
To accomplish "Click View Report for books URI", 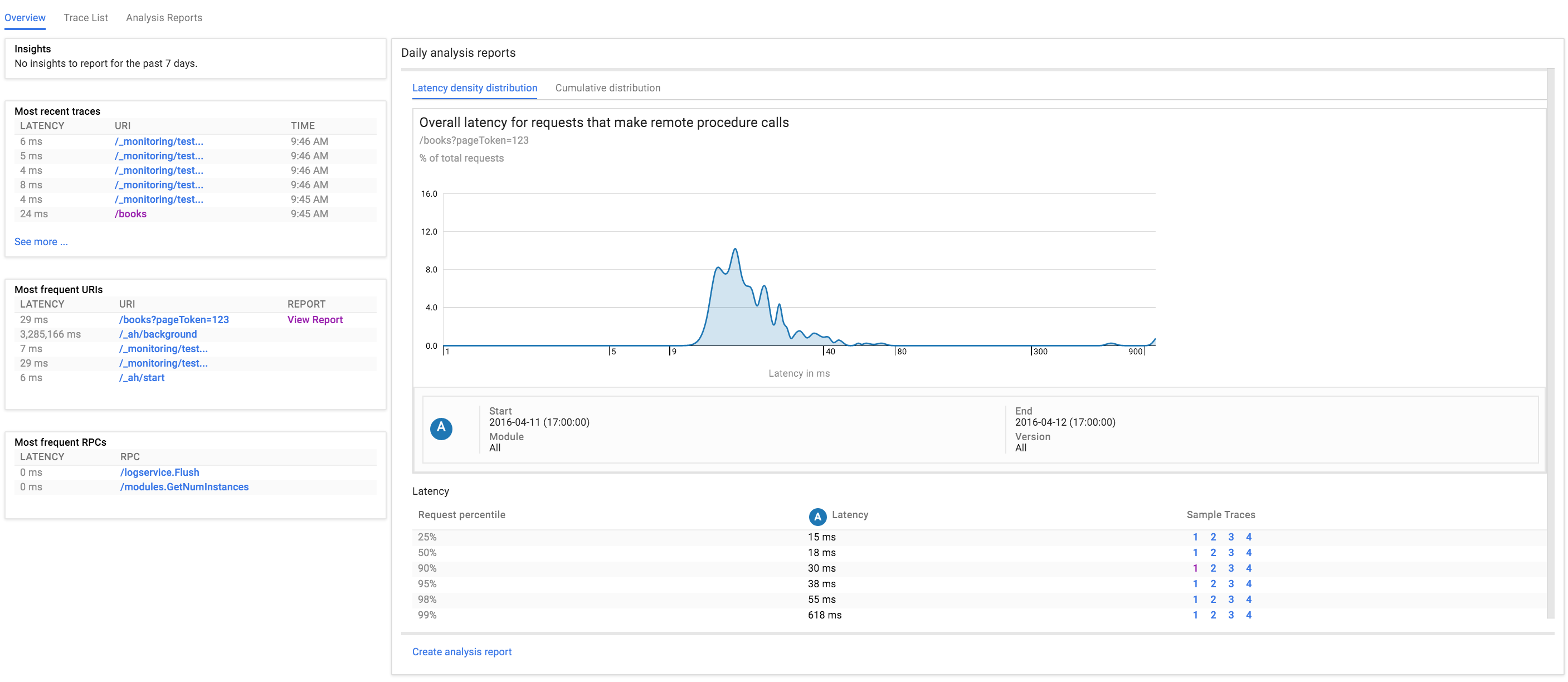I will [315, 319].
